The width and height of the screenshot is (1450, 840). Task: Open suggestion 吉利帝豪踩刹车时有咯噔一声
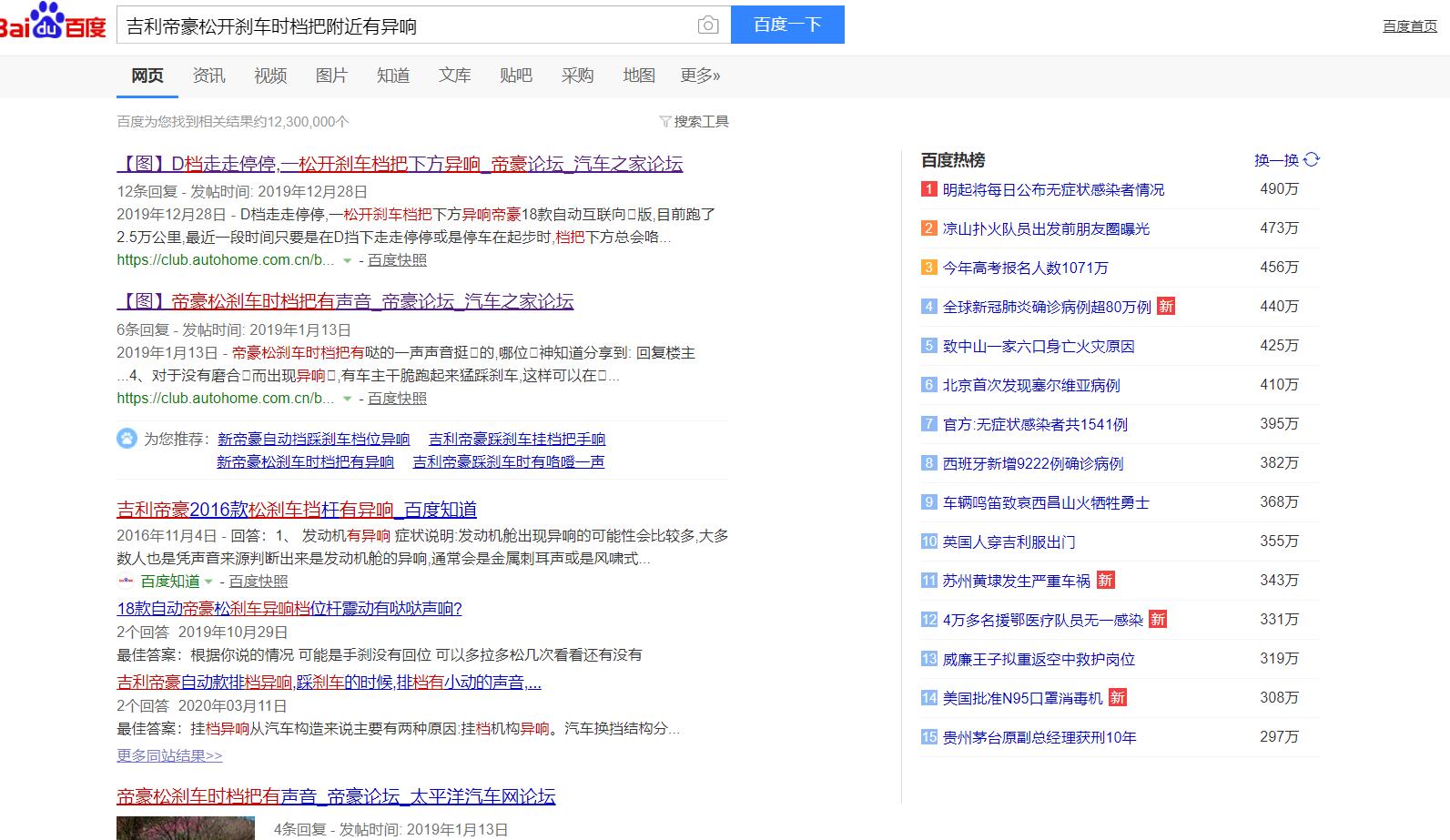pos(509,462)
